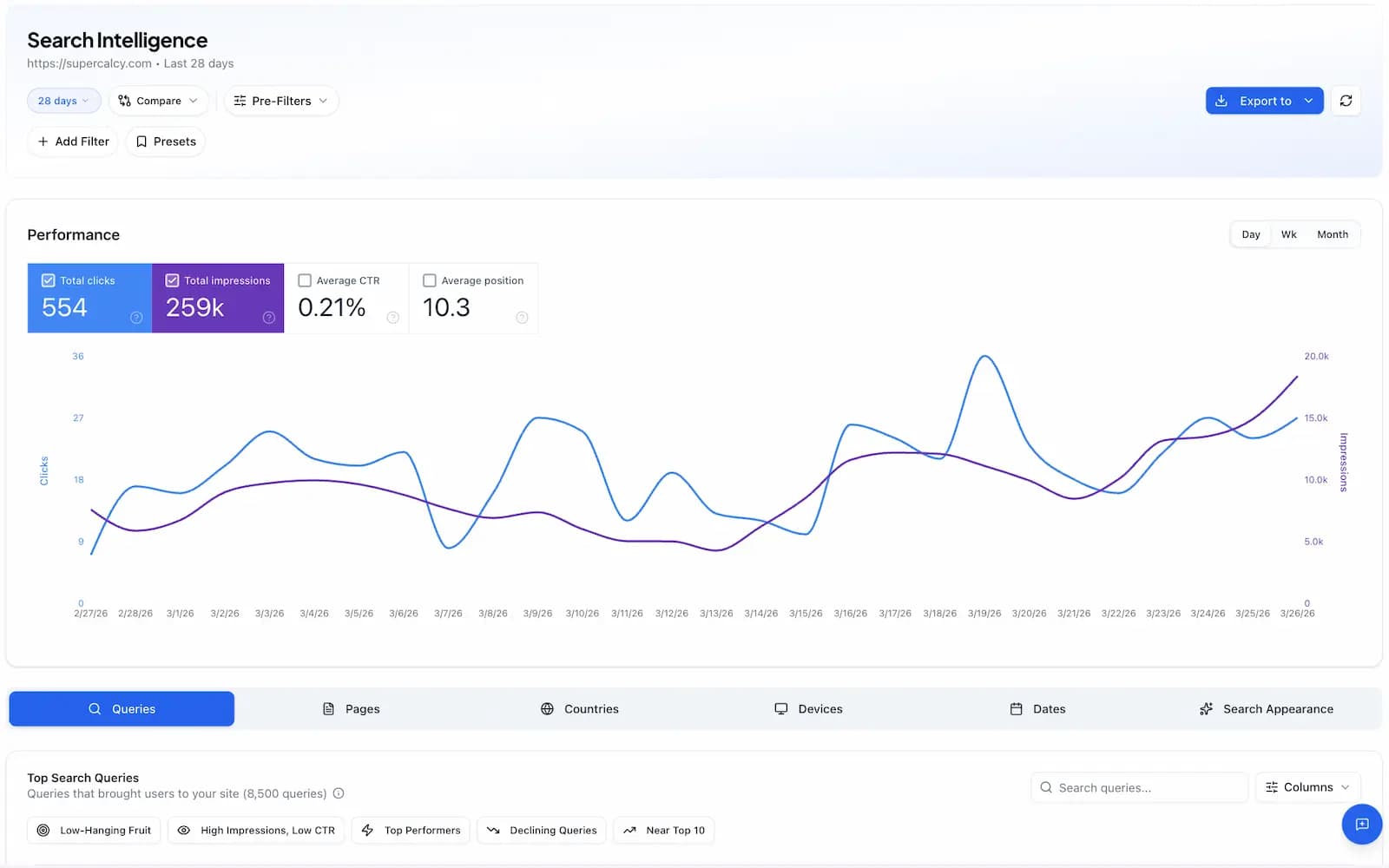Click the 2/27/26 date label on chart axis
The width and height of the screenshot is (1389, 868).
(x=91, y=614)
